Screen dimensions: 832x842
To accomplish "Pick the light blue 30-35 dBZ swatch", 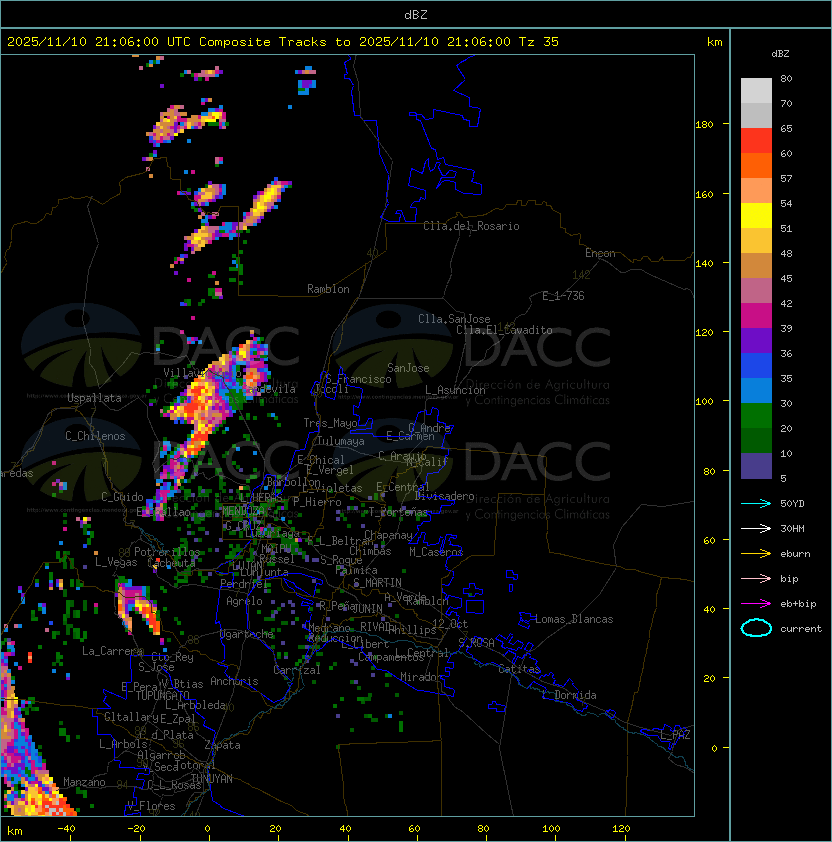I will (756, 390).
